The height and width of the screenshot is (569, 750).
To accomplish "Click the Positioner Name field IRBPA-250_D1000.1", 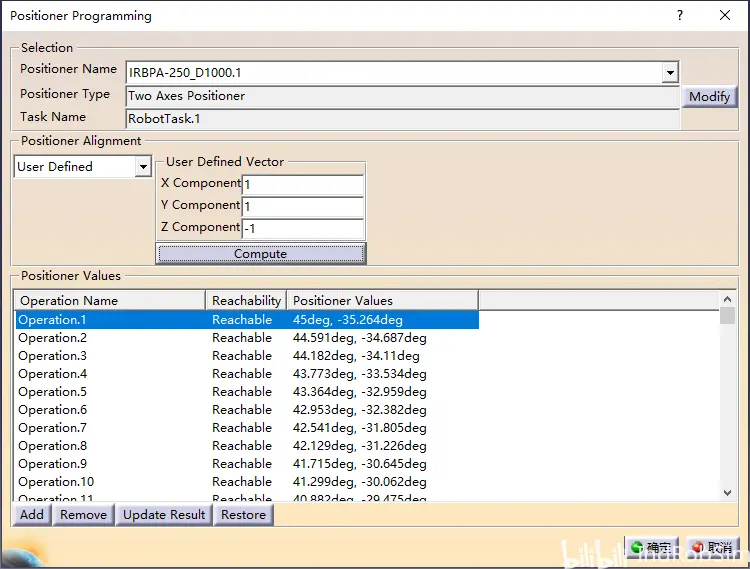I will coord(394,73).
